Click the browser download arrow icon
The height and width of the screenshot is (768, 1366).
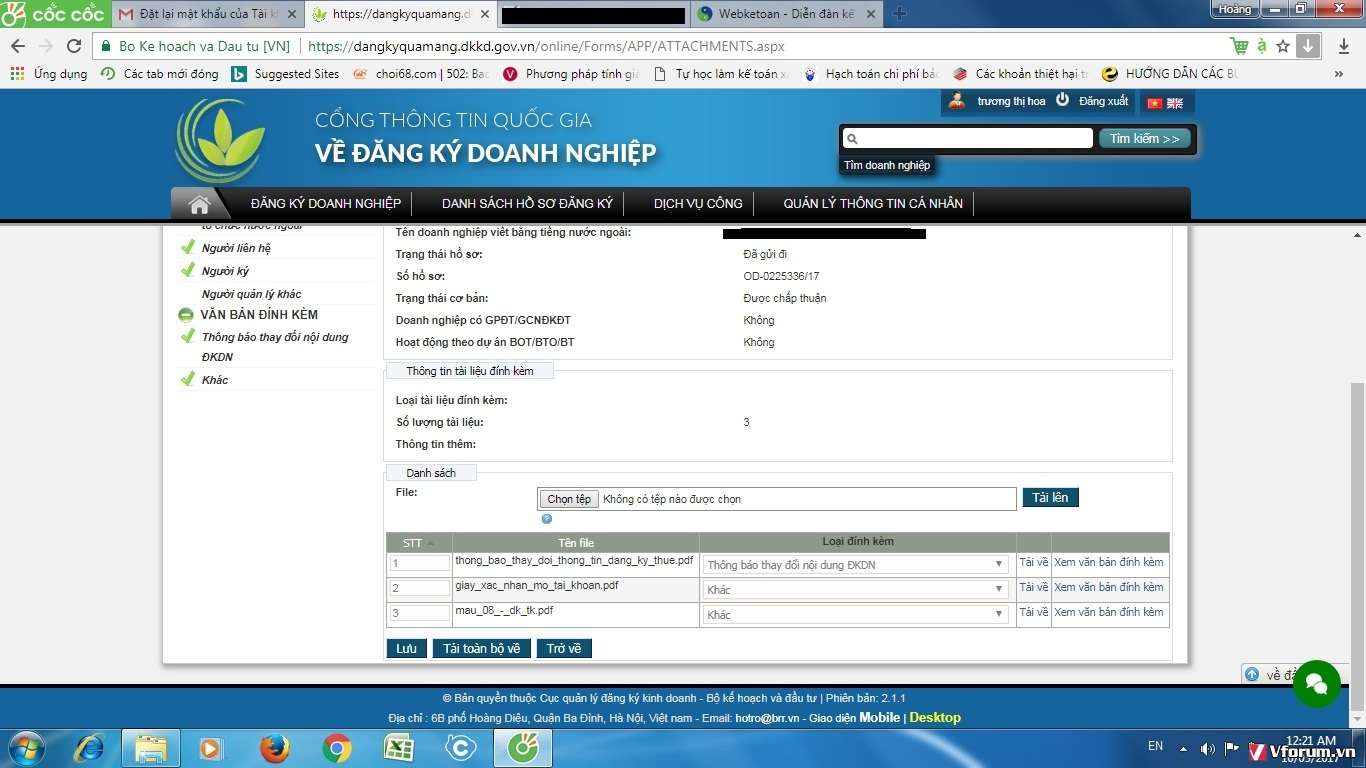1308,46
